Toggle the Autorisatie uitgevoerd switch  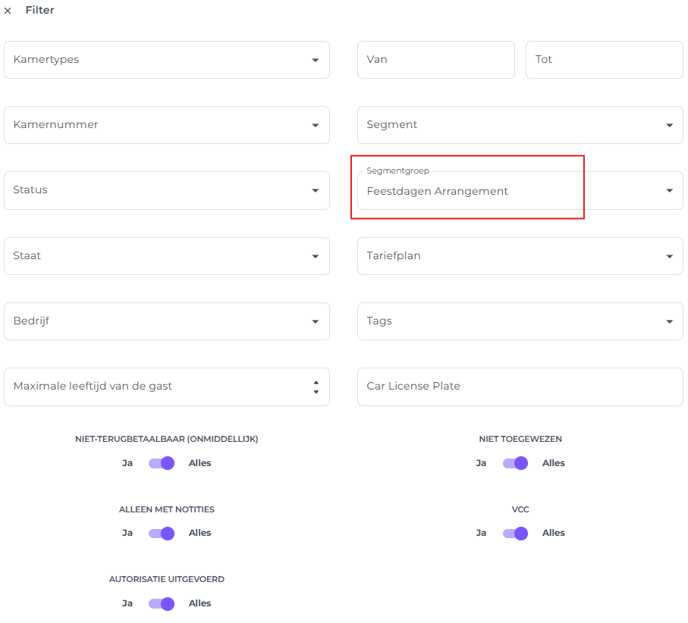coord(161,604)
